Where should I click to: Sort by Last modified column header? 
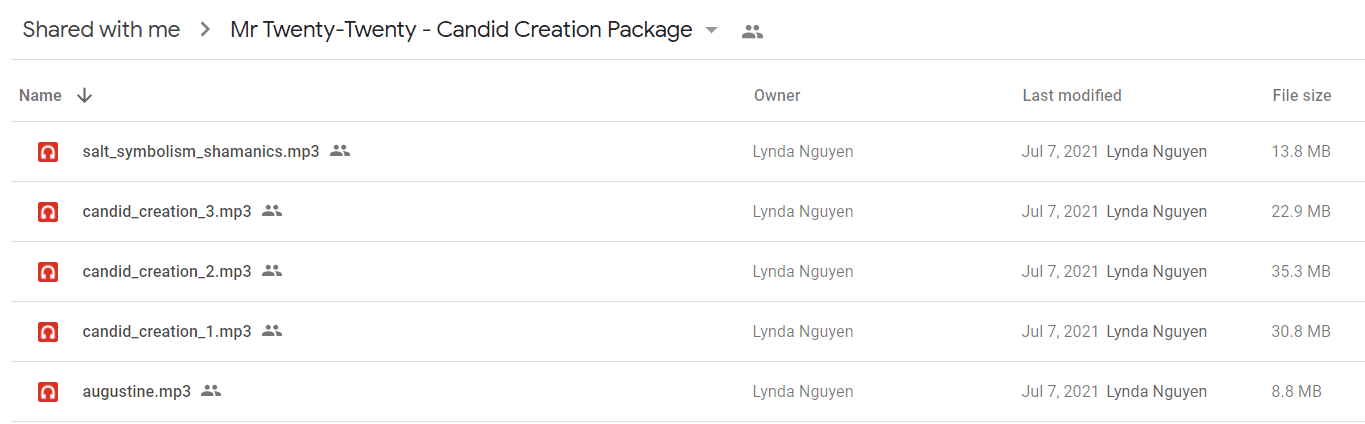coord(1072,95)
